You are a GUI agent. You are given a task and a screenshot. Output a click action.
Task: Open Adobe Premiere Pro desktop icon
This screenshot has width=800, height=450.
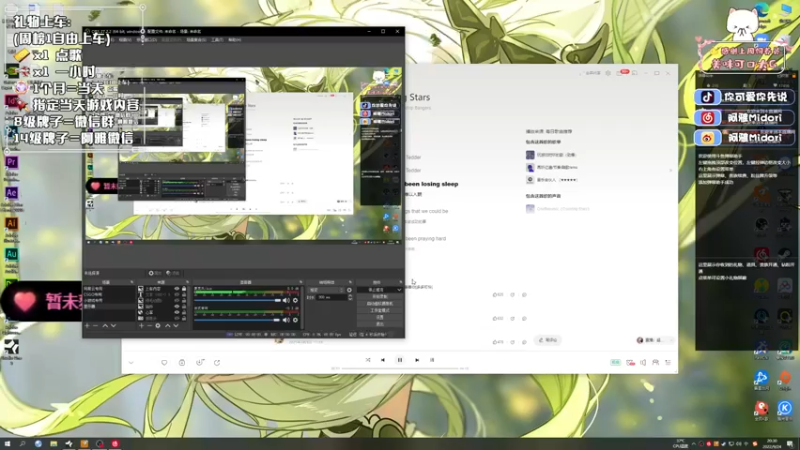pos(11,162)
